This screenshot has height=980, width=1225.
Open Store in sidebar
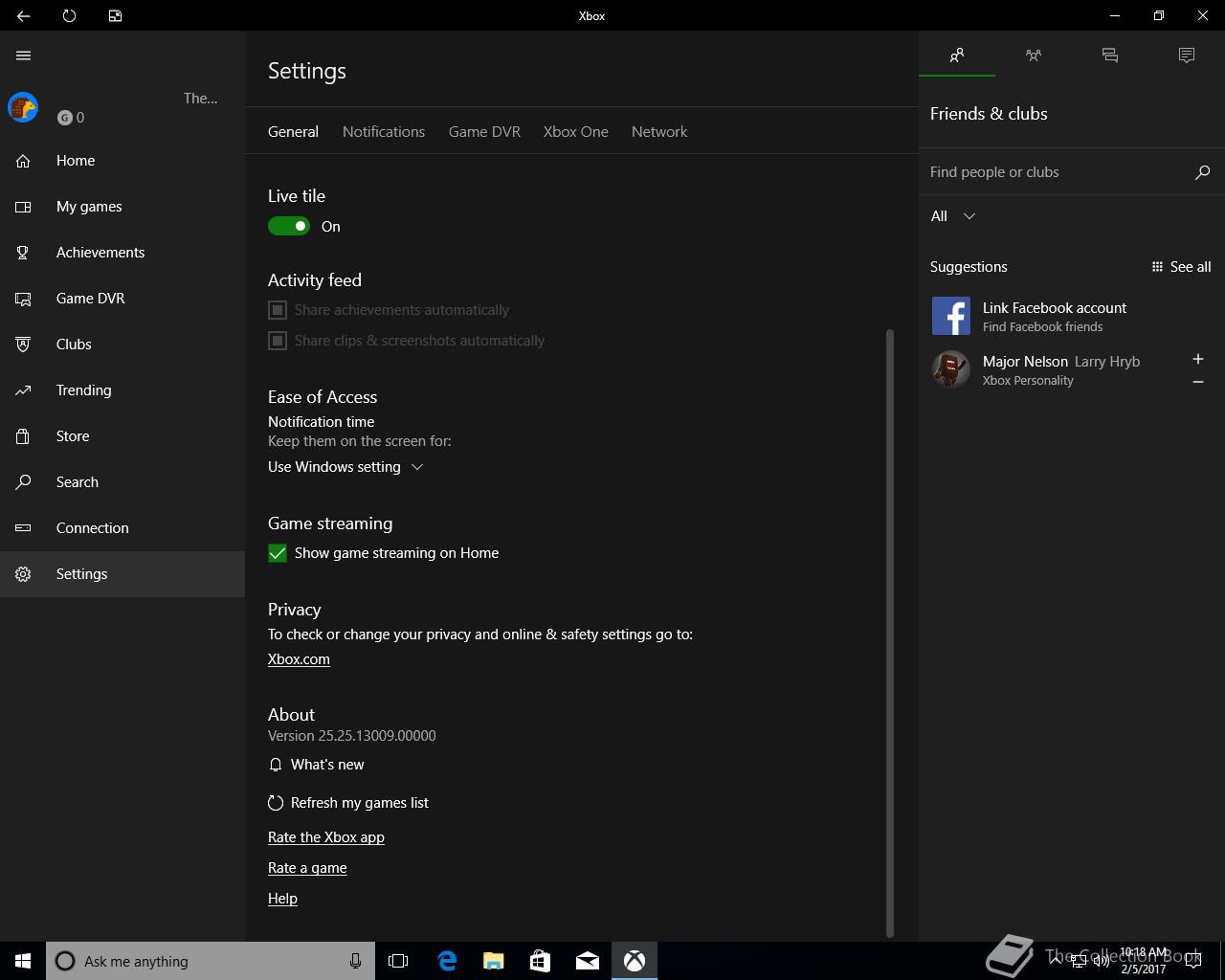pos(122,436)
